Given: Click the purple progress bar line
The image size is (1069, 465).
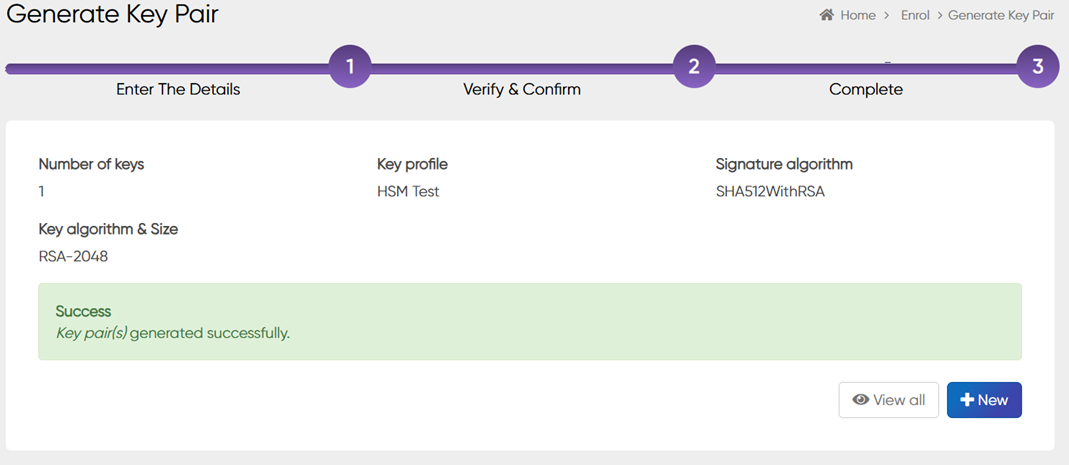Looking at the screenshot, I should click(520, 68).
